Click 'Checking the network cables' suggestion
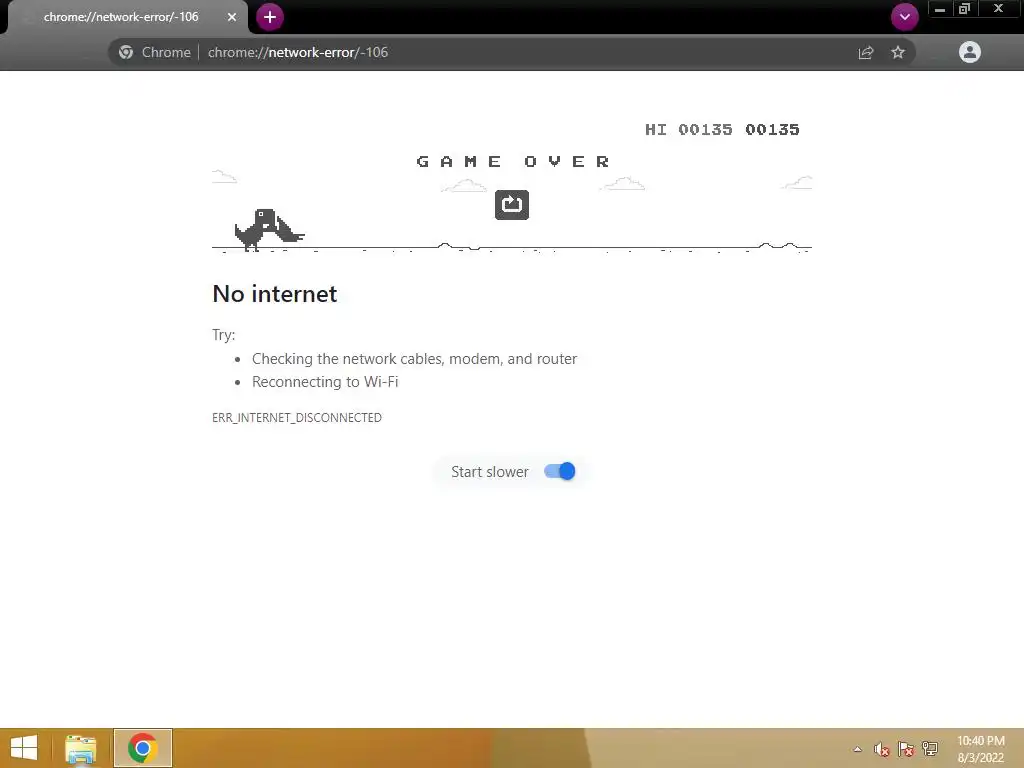Image resolution: width=1024 pixels, height=768 pixels. point(415,359)
